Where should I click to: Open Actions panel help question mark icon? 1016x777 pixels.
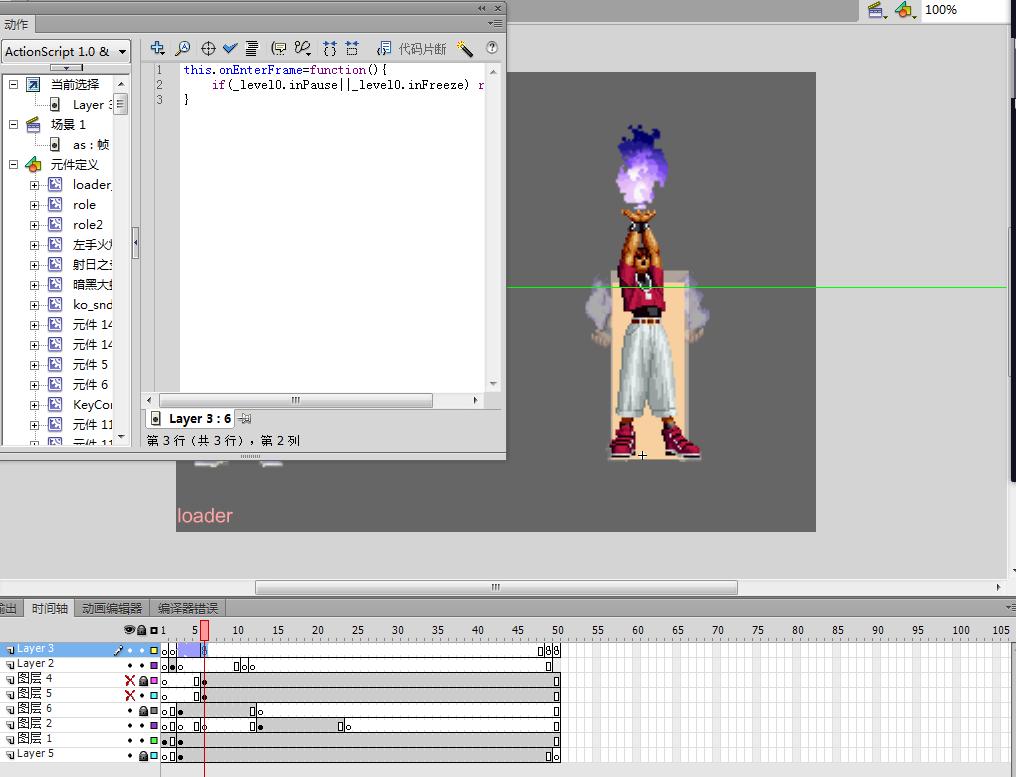[492, 48]
